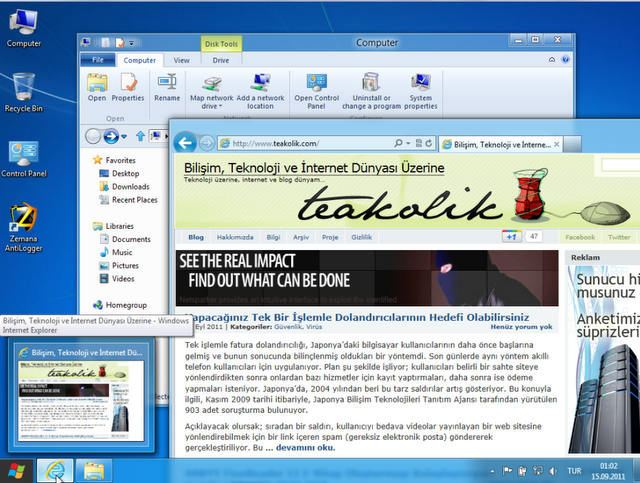Launch Zemana AntiLogger from the desktop
The height and width of the screenshot is (483, 640).
[23, 227]
